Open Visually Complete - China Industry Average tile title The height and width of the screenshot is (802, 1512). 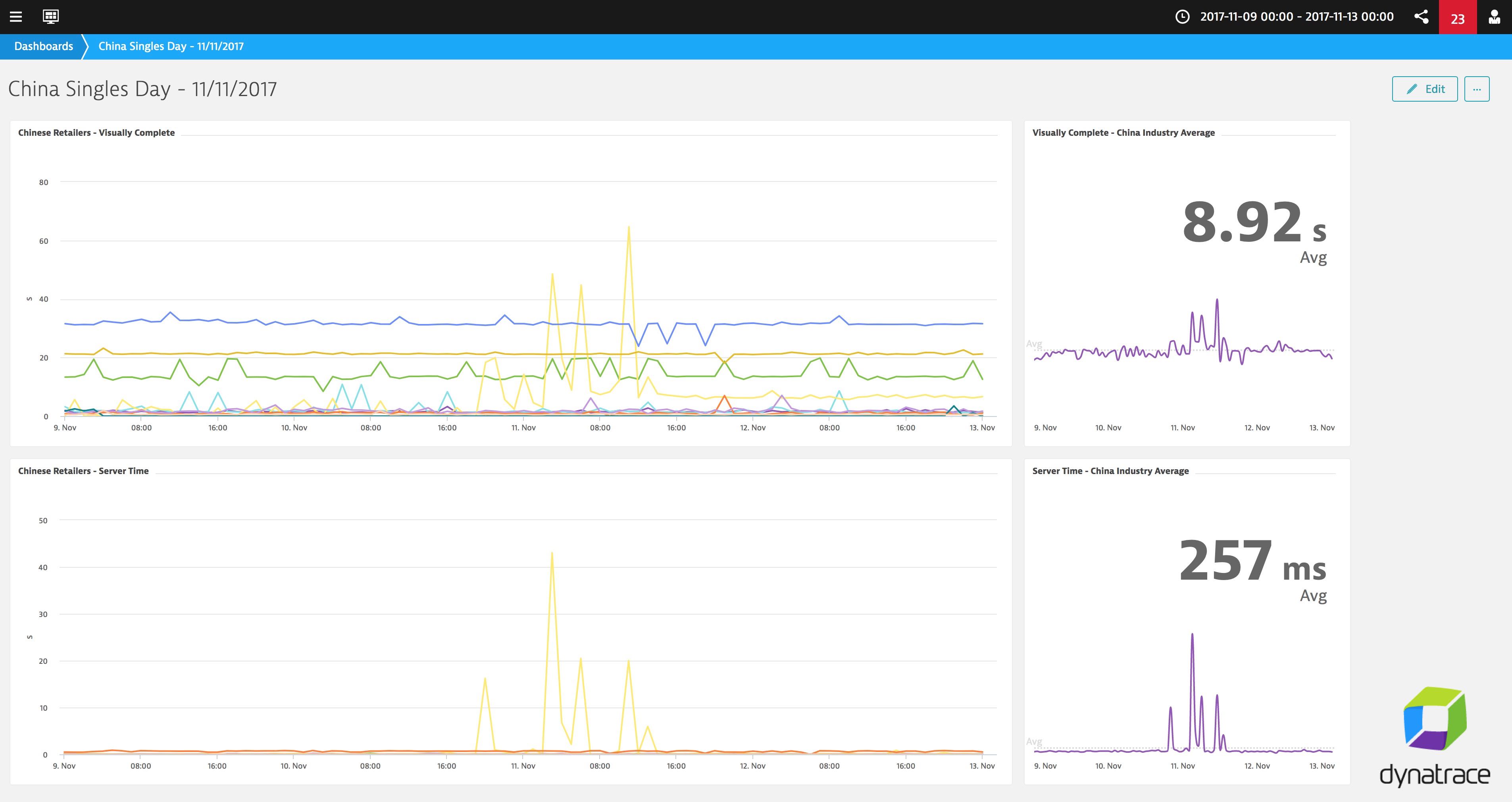1123,133
